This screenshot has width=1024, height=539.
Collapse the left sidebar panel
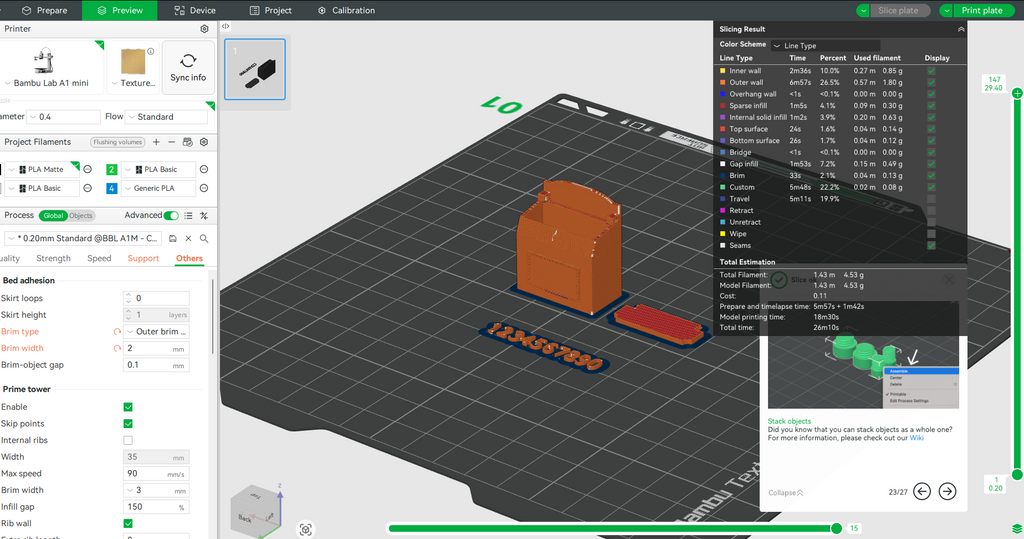[x=225, y=27]
